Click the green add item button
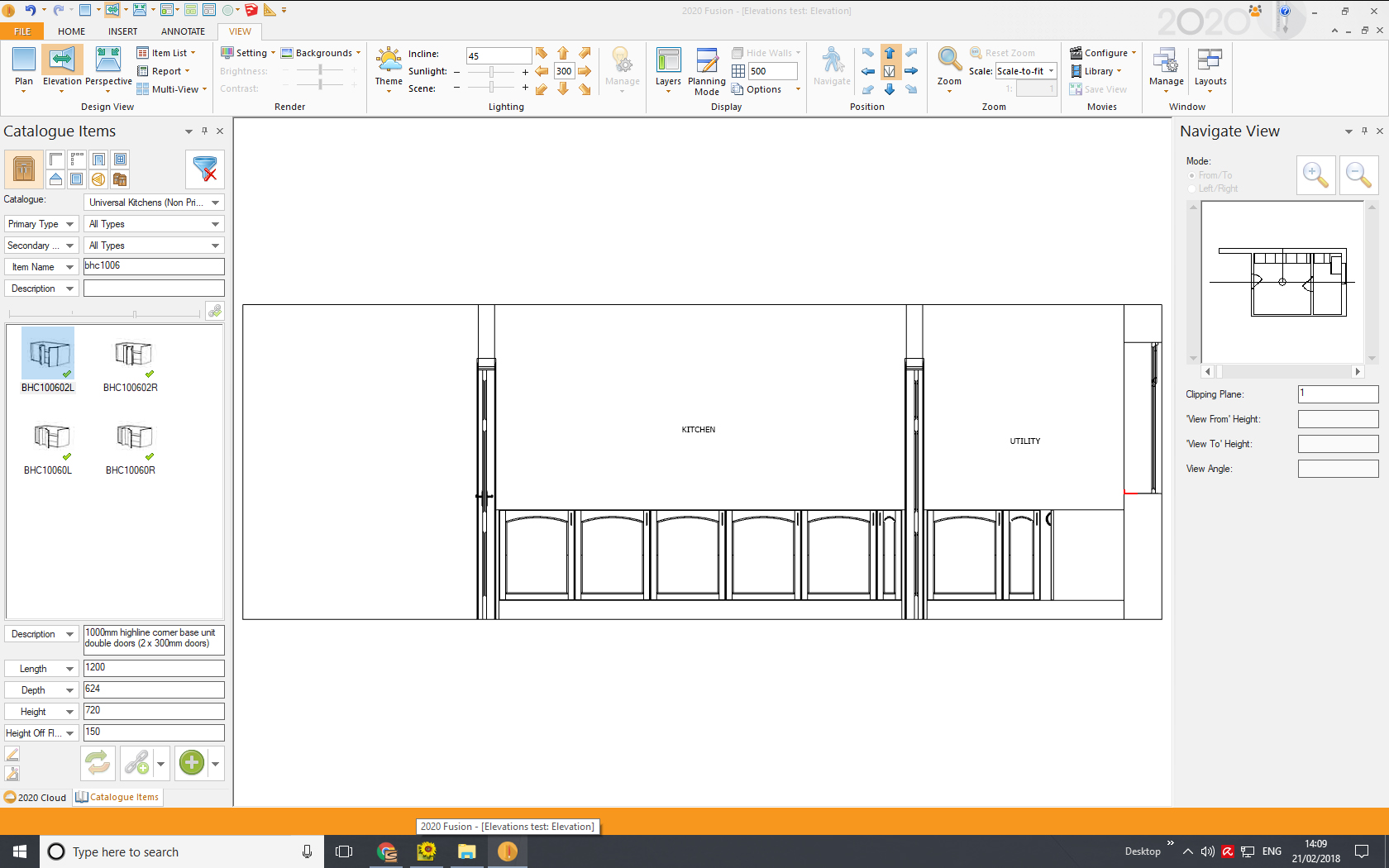Screen dimensions: 1389x868 [x=192, y=762]
